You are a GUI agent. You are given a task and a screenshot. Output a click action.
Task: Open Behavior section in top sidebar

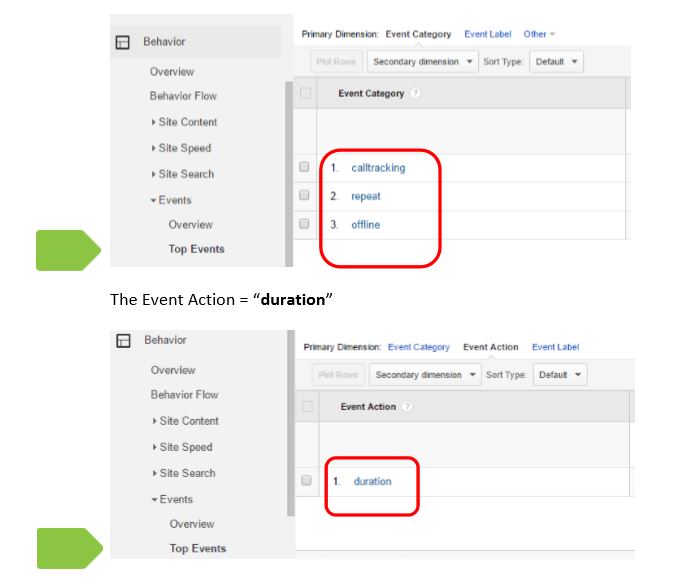[164, 42]
